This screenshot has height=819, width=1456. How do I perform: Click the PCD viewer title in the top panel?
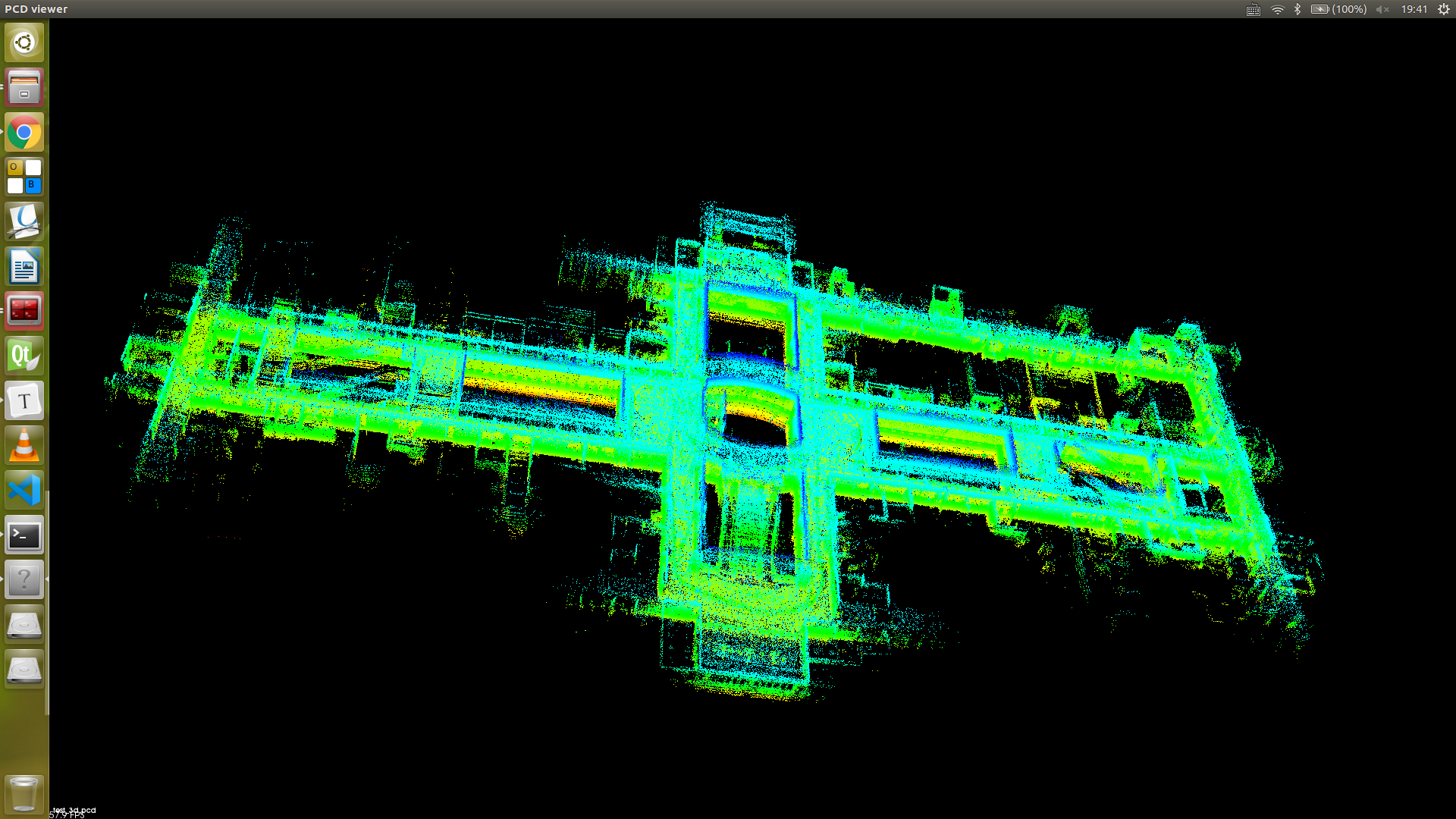pos(36,9)
